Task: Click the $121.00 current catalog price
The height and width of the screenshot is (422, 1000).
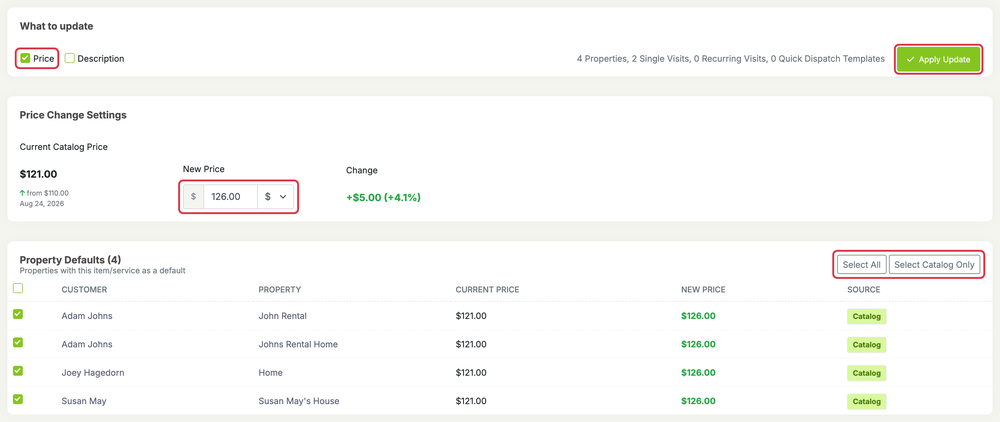Action: point(38,174)
